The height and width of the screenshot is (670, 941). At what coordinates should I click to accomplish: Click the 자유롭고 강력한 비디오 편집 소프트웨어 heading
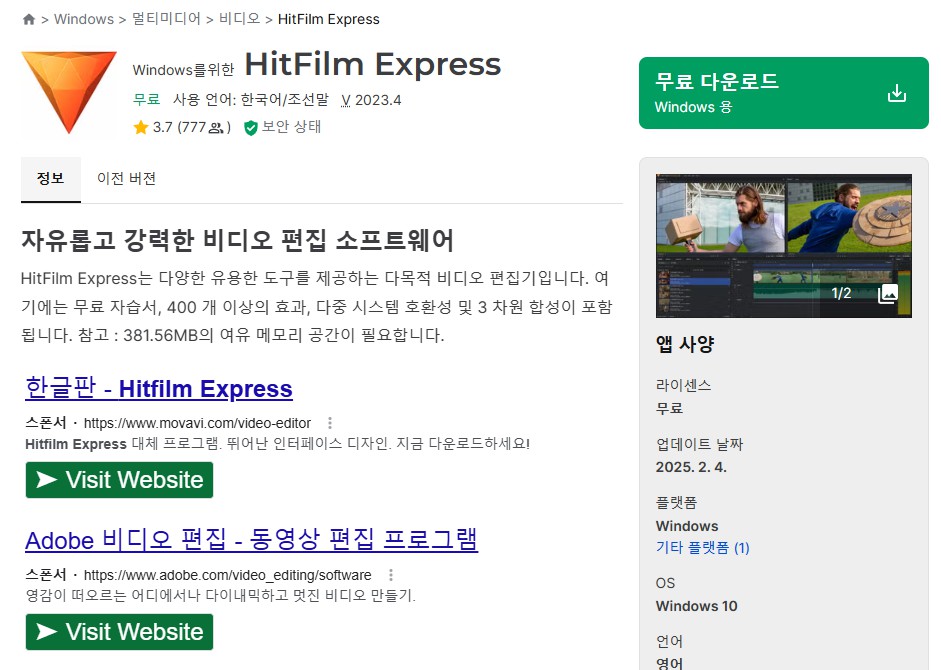click(x=238, y=240)
